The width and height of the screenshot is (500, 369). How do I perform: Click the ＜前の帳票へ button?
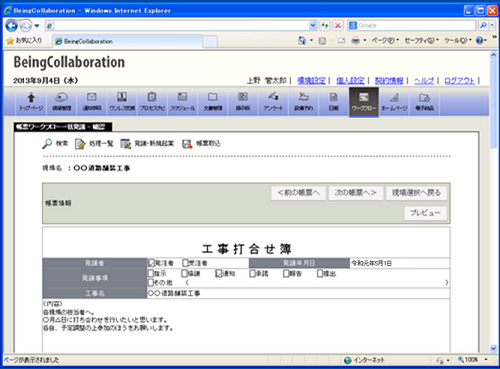point(298,193)
